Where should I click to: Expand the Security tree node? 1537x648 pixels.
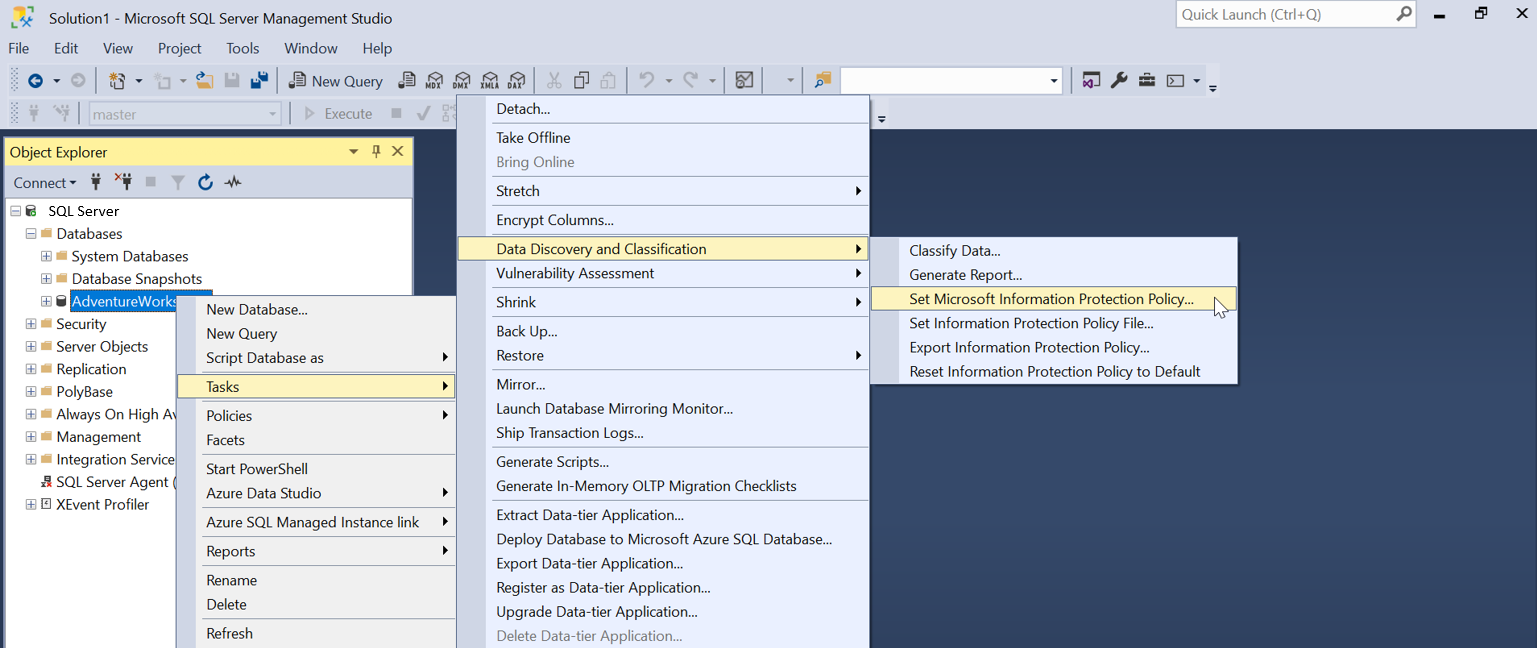tap(29, 323)
